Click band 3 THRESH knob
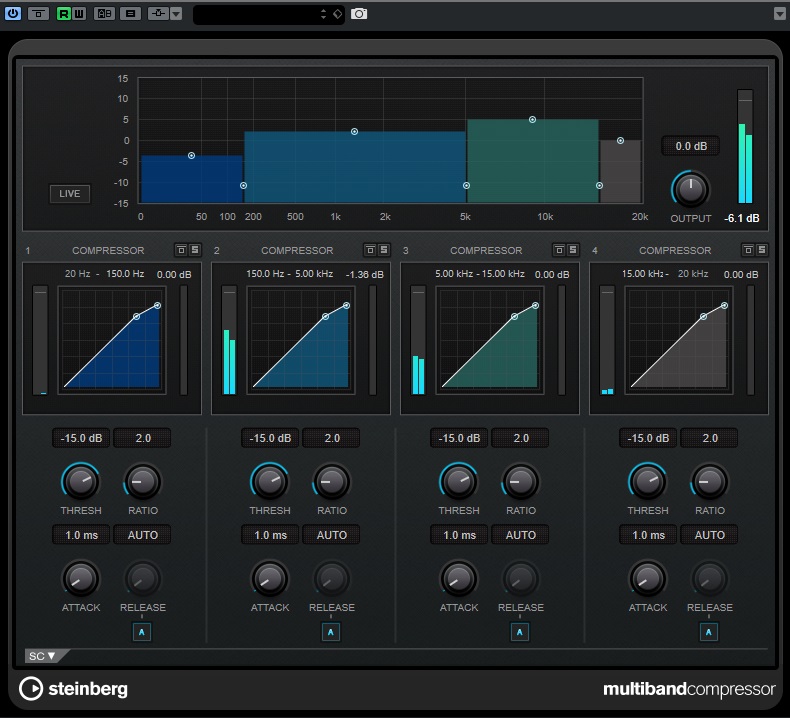The width and height of the screenshot is (790, 718). 458,482
